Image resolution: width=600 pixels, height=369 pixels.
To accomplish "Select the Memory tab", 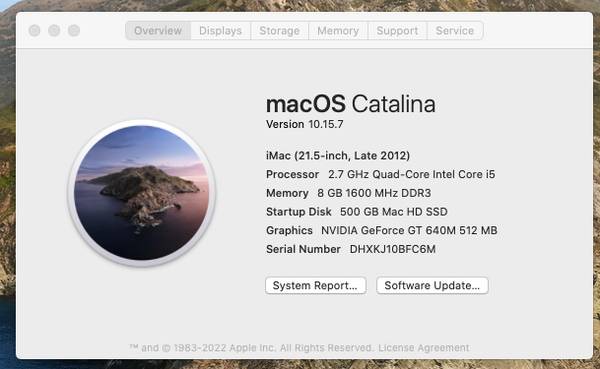I will [338, 31].
